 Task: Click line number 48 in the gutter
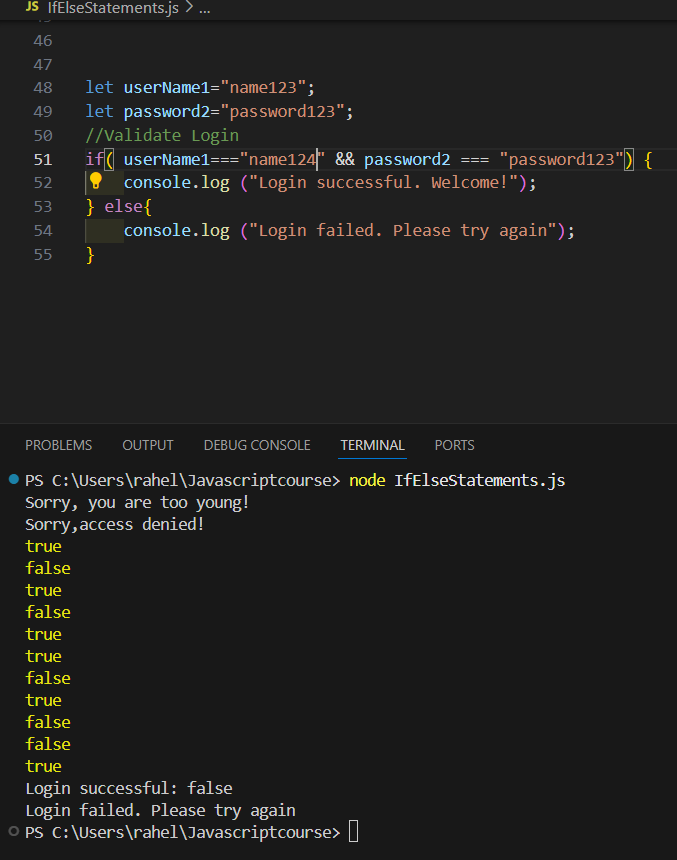(x=42, y=87)
